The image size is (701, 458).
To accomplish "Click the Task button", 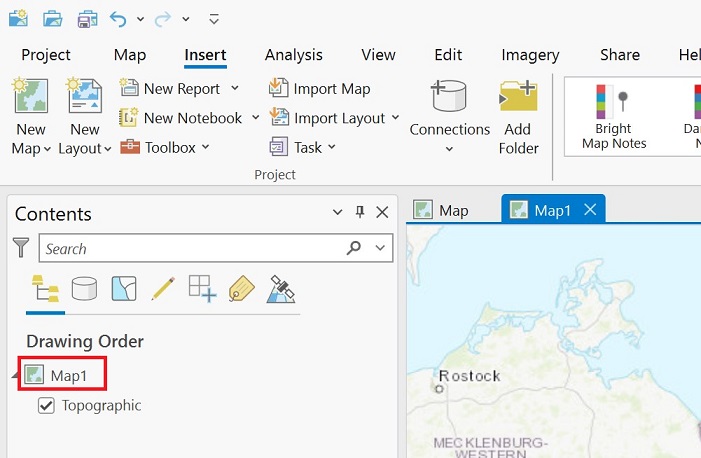I will pyautogui.click(x=296, y=147).
